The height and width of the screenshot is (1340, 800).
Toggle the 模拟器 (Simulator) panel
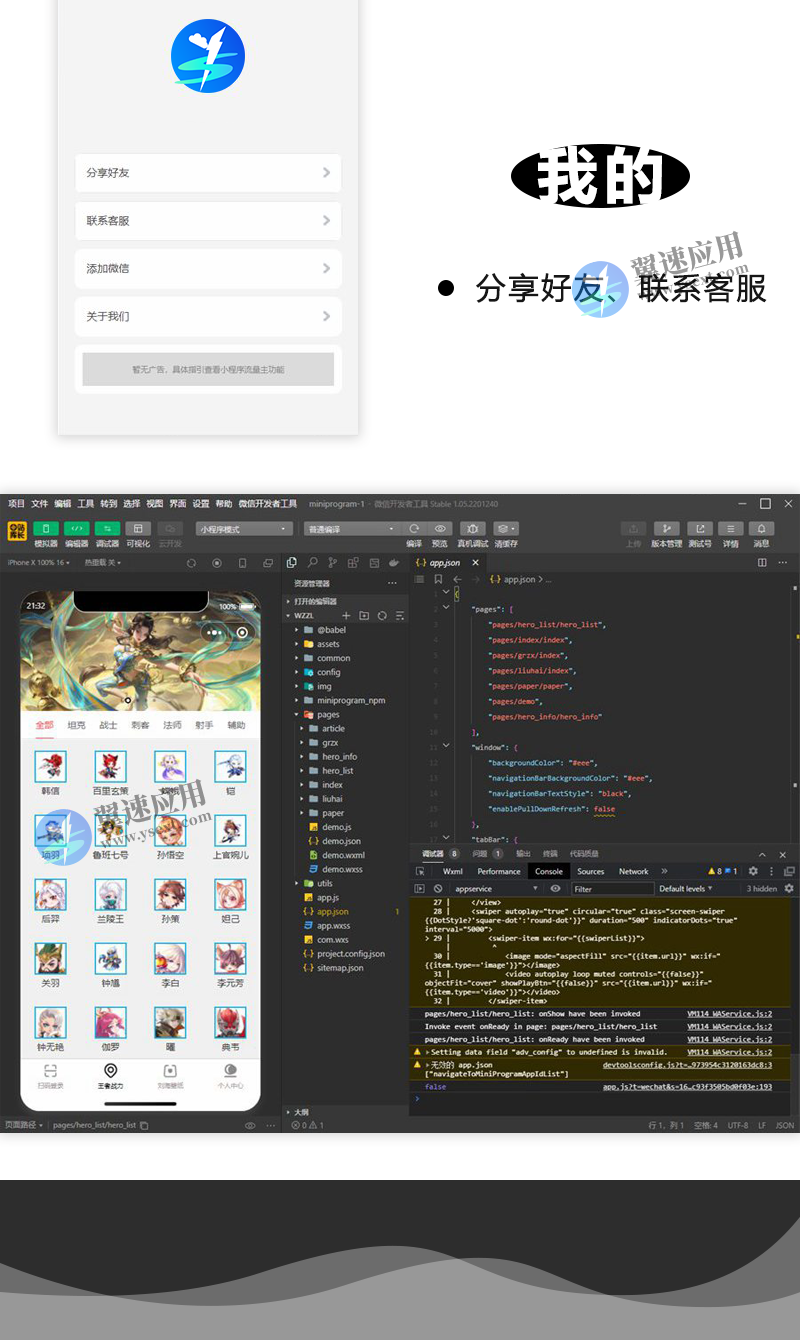coord(44,530)
